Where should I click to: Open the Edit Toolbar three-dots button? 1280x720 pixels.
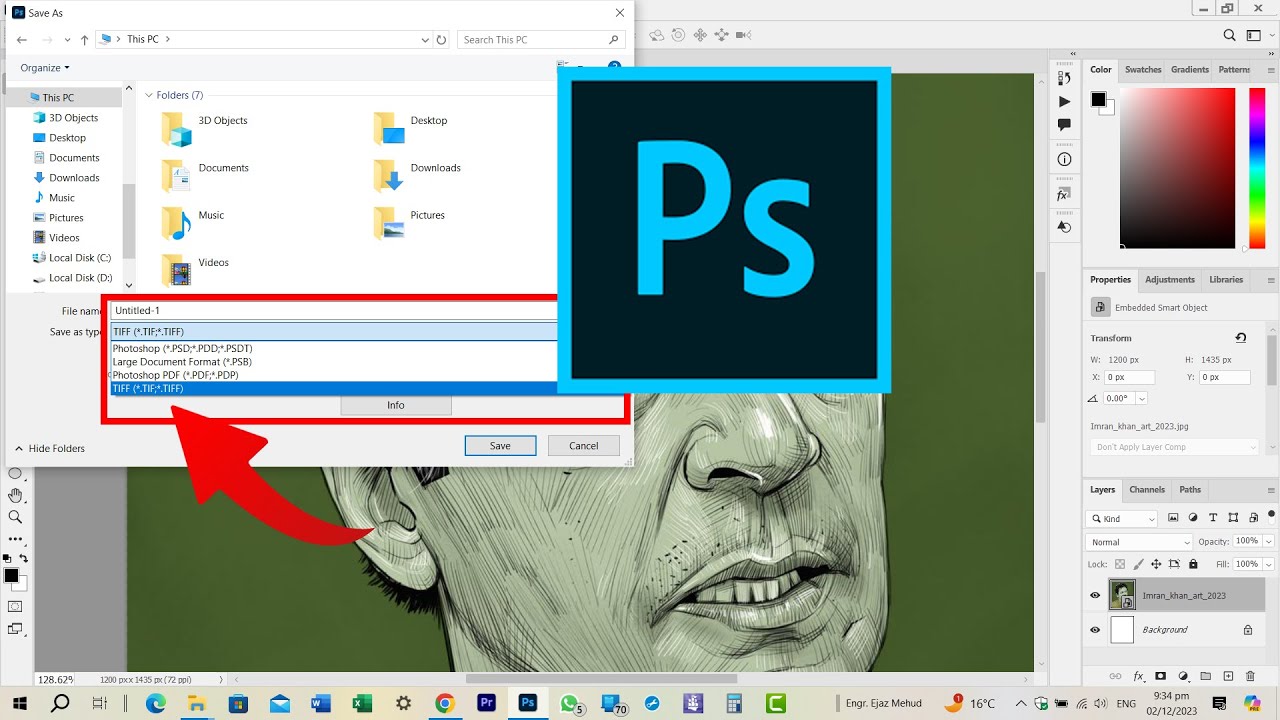coord(15,539)
